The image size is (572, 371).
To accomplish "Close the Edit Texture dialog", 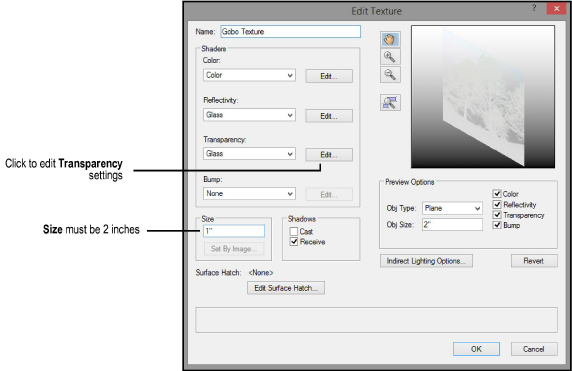I will pyautogui.click(x=556, y=8).
